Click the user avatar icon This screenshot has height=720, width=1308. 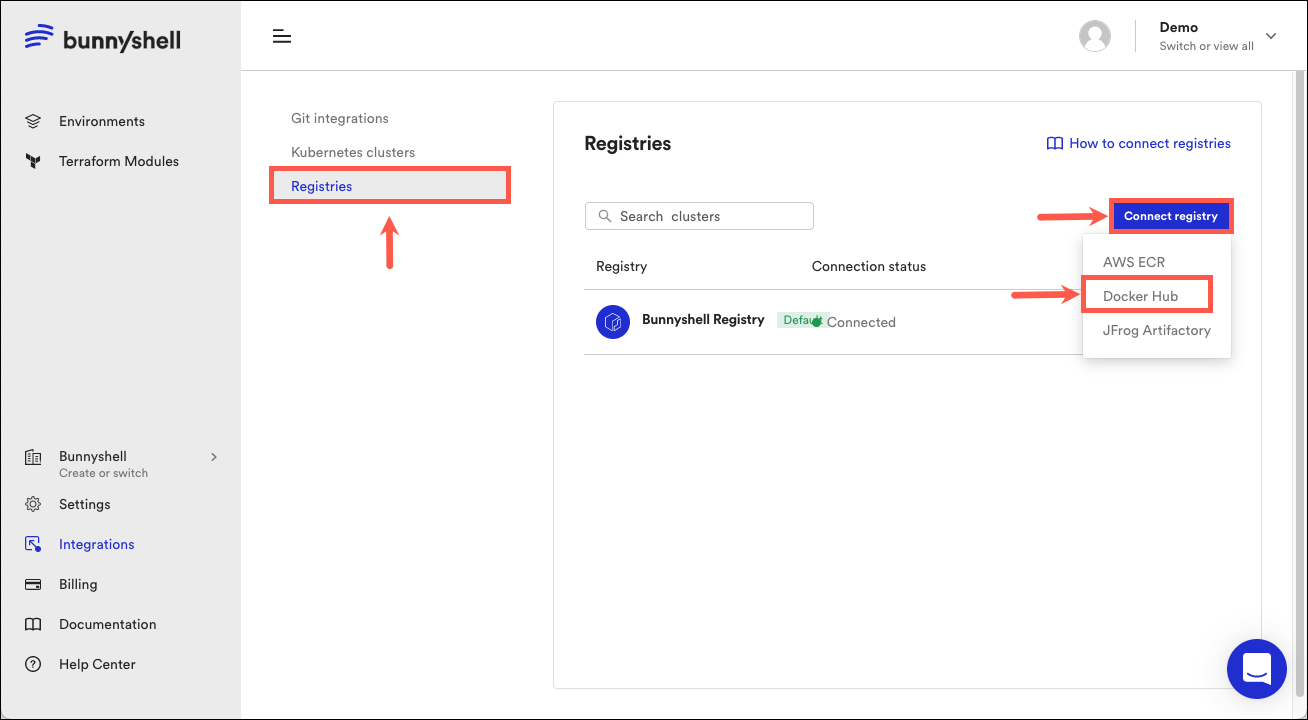(1095, 36)
